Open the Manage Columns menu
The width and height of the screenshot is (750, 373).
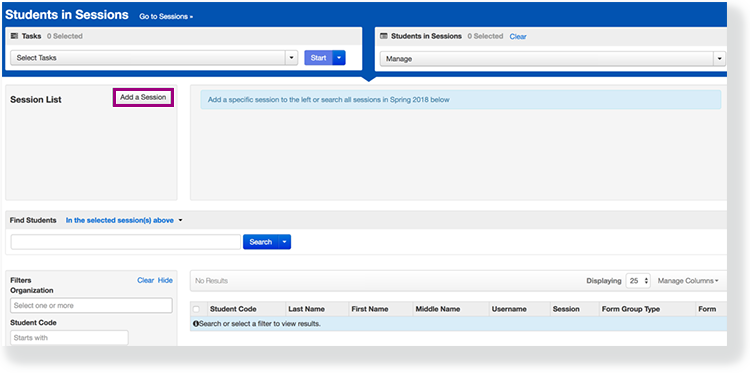(x=688, y=281)
